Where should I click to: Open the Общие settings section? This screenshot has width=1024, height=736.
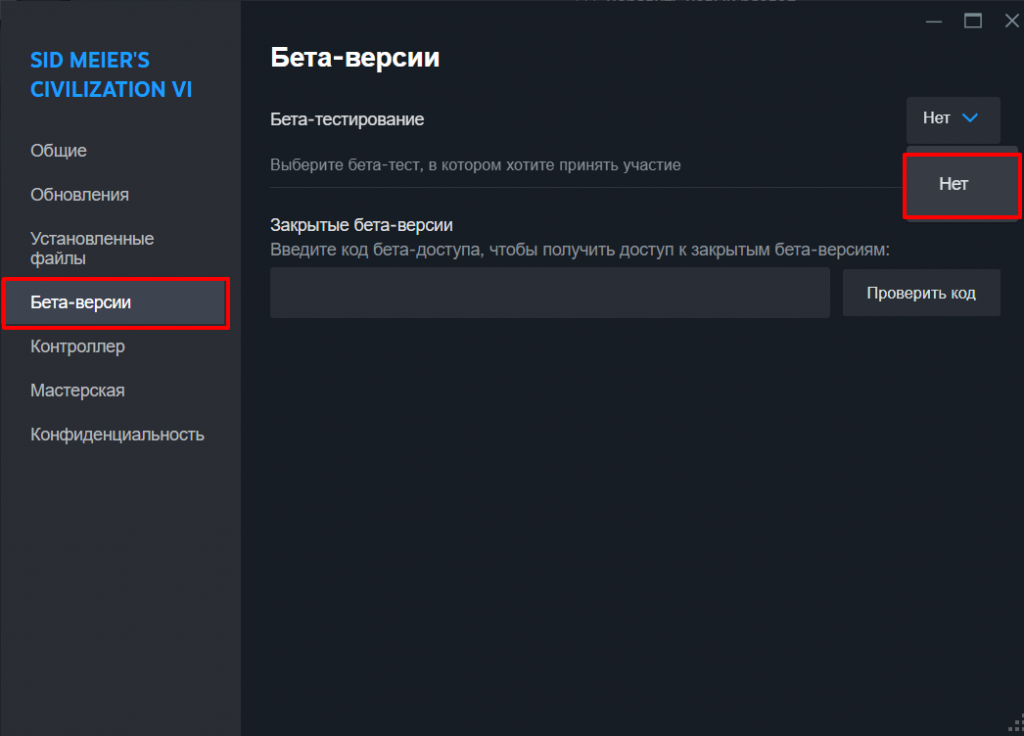tap(58, 151)
